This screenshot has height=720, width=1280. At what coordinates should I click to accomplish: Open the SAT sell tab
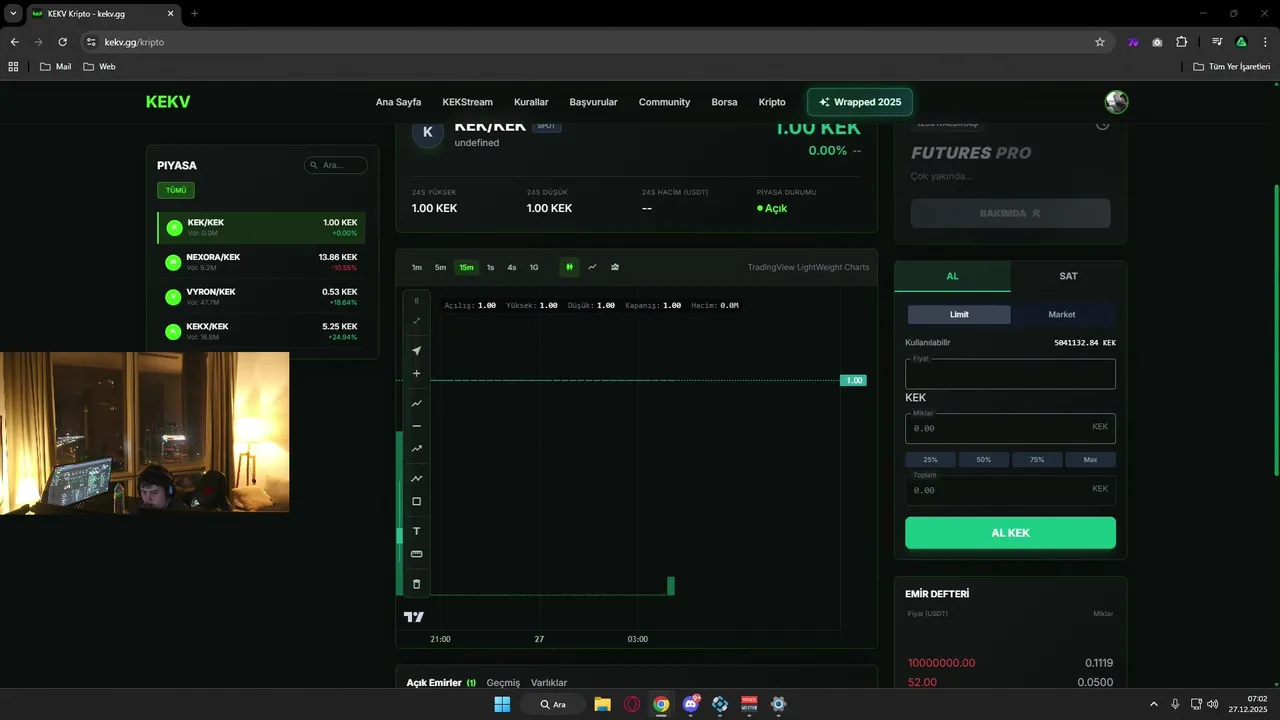coord(1068,276)
